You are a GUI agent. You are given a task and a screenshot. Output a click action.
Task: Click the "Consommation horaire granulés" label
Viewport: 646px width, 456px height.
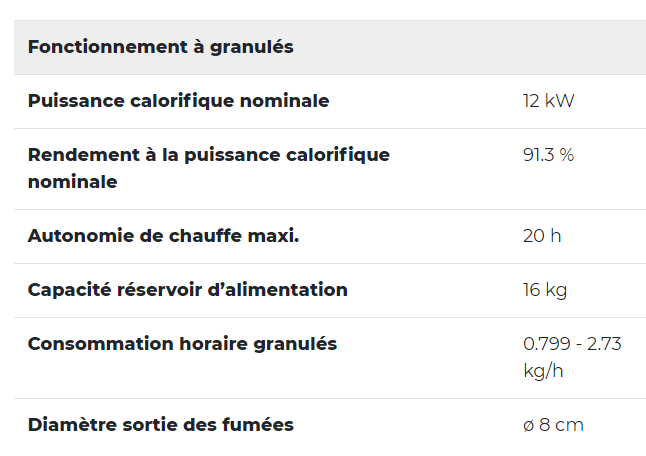click(x=182, y=344)
